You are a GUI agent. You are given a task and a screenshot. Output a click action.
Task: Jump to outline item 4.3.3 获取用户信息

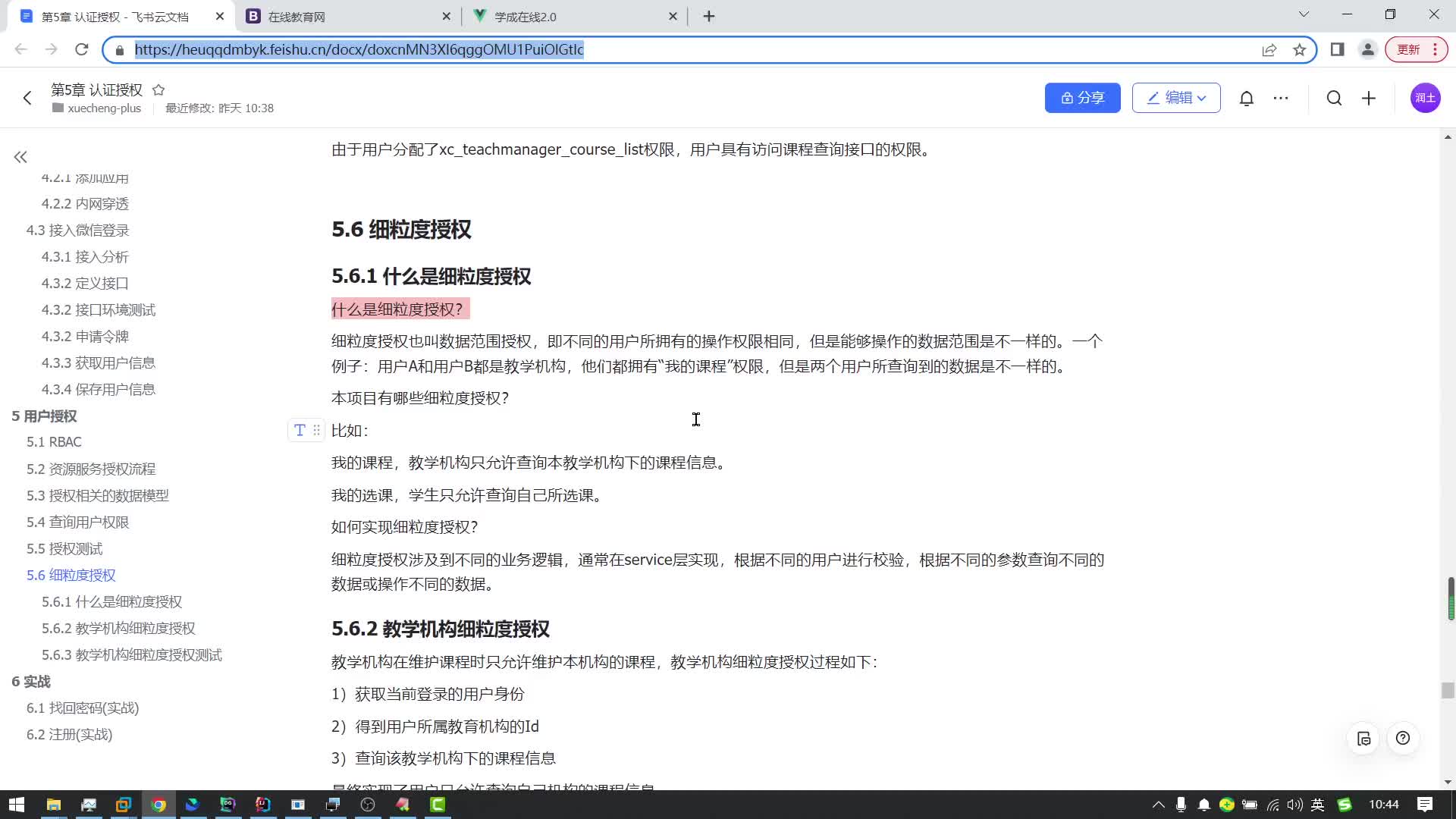click(99, 363)
